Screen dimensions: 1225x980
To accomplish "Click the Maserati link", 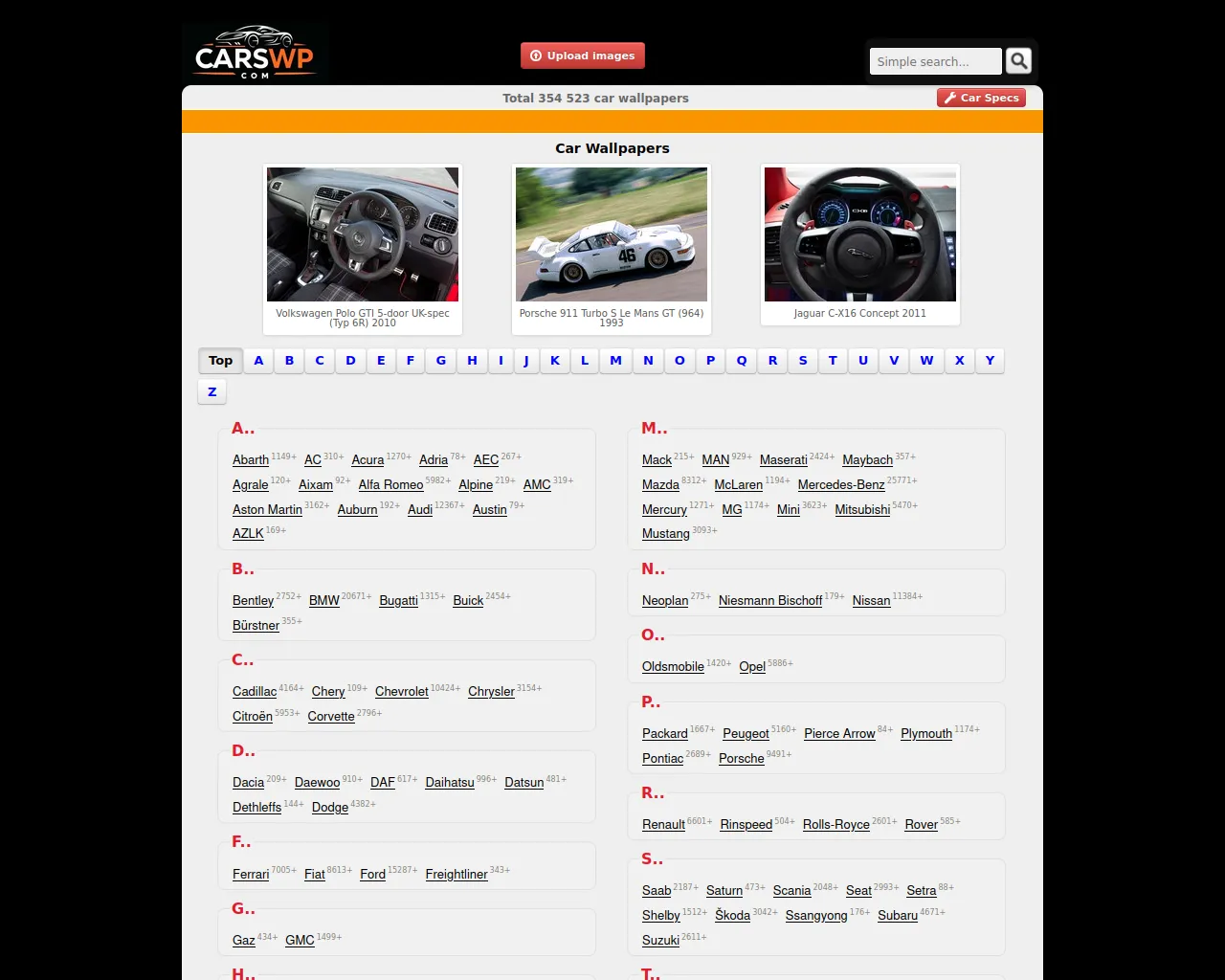I will click(784, 460).
